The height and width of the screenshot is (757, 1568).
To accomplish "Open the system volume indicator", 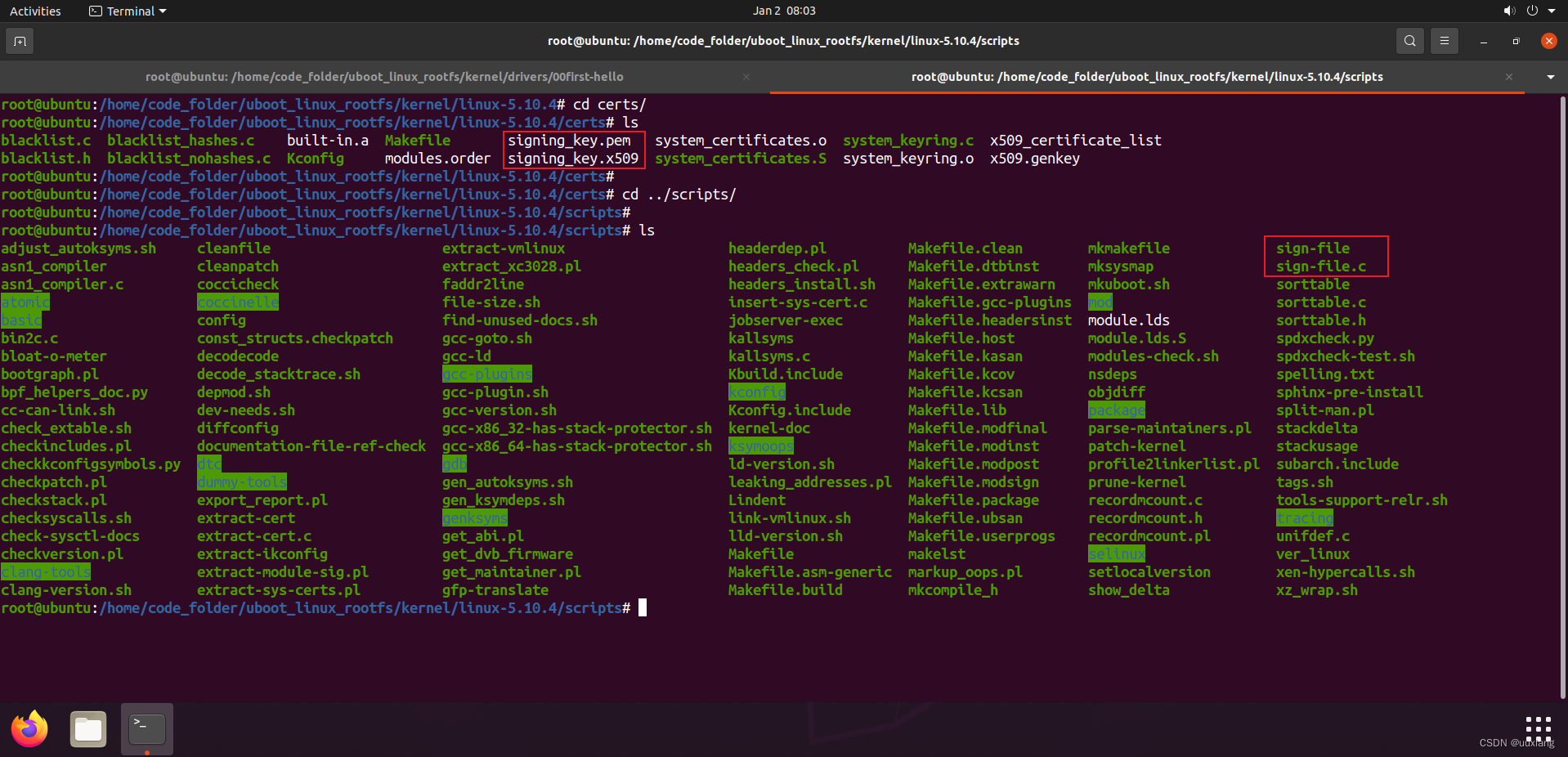I will [1509, 11].
